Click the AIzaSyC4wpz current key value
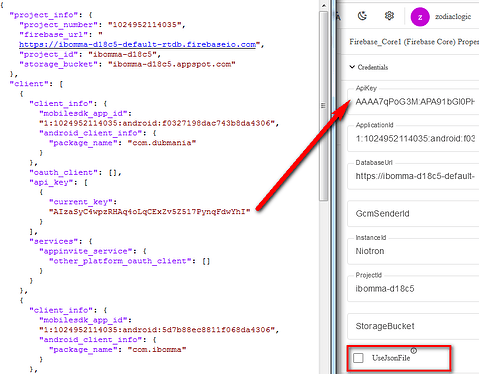This screenshot has height=374, width=479. tap(149, 212)
